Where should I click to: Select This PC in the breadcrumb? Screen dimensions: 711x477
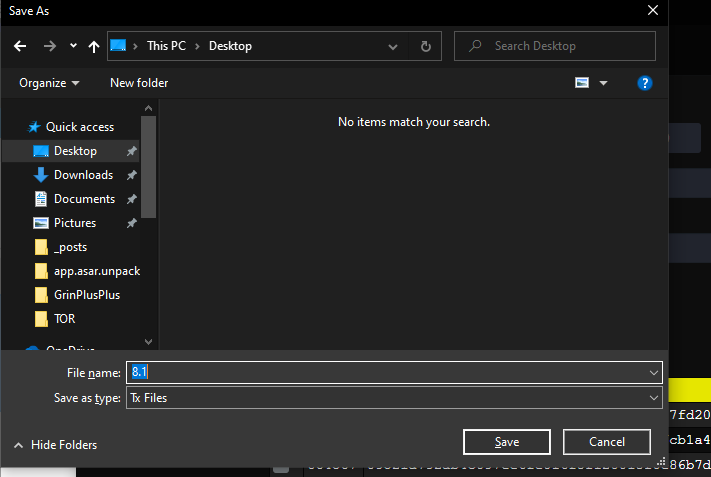166,46
